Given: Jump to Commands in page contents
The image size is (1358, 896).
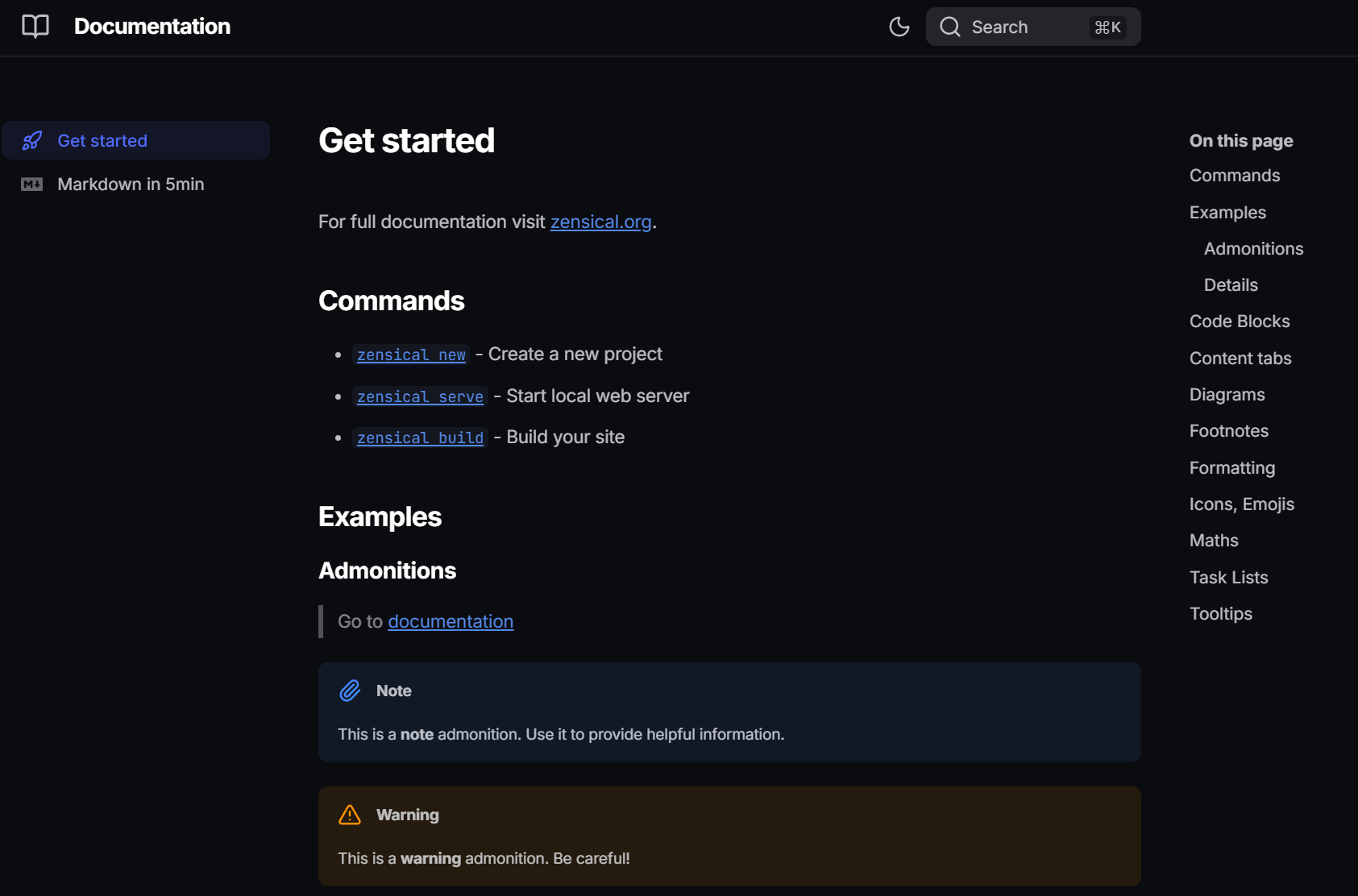Looking at the screenshot, I should coord(1235,176).
